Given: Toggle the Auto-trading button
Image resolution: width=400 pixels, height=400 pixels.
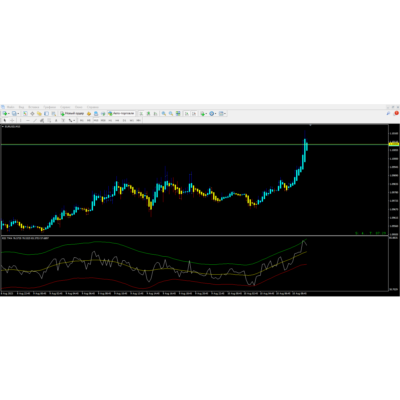Looking at the screenshot, I should tap(121, 114).
